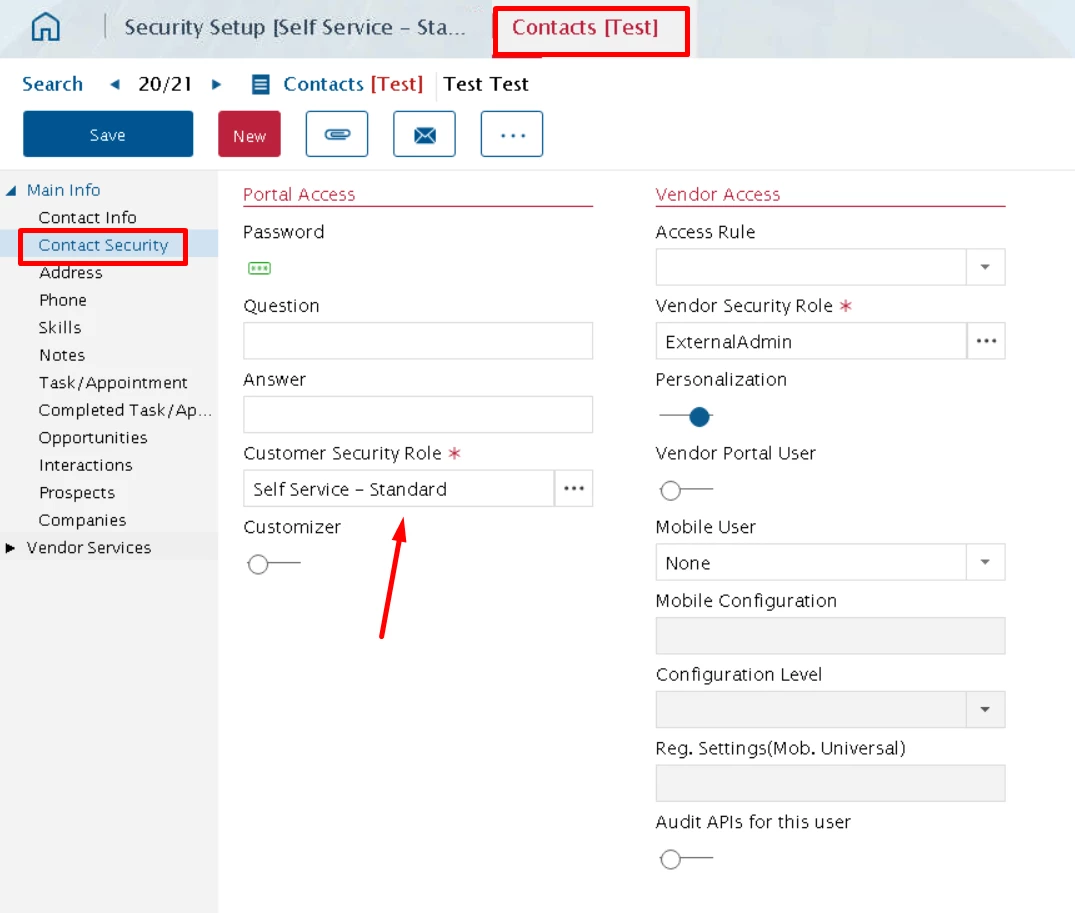Image resolution: width=1075 pixels, height=913 pixels.
Task: Click into the Question input field
Action: coord(417,341)
